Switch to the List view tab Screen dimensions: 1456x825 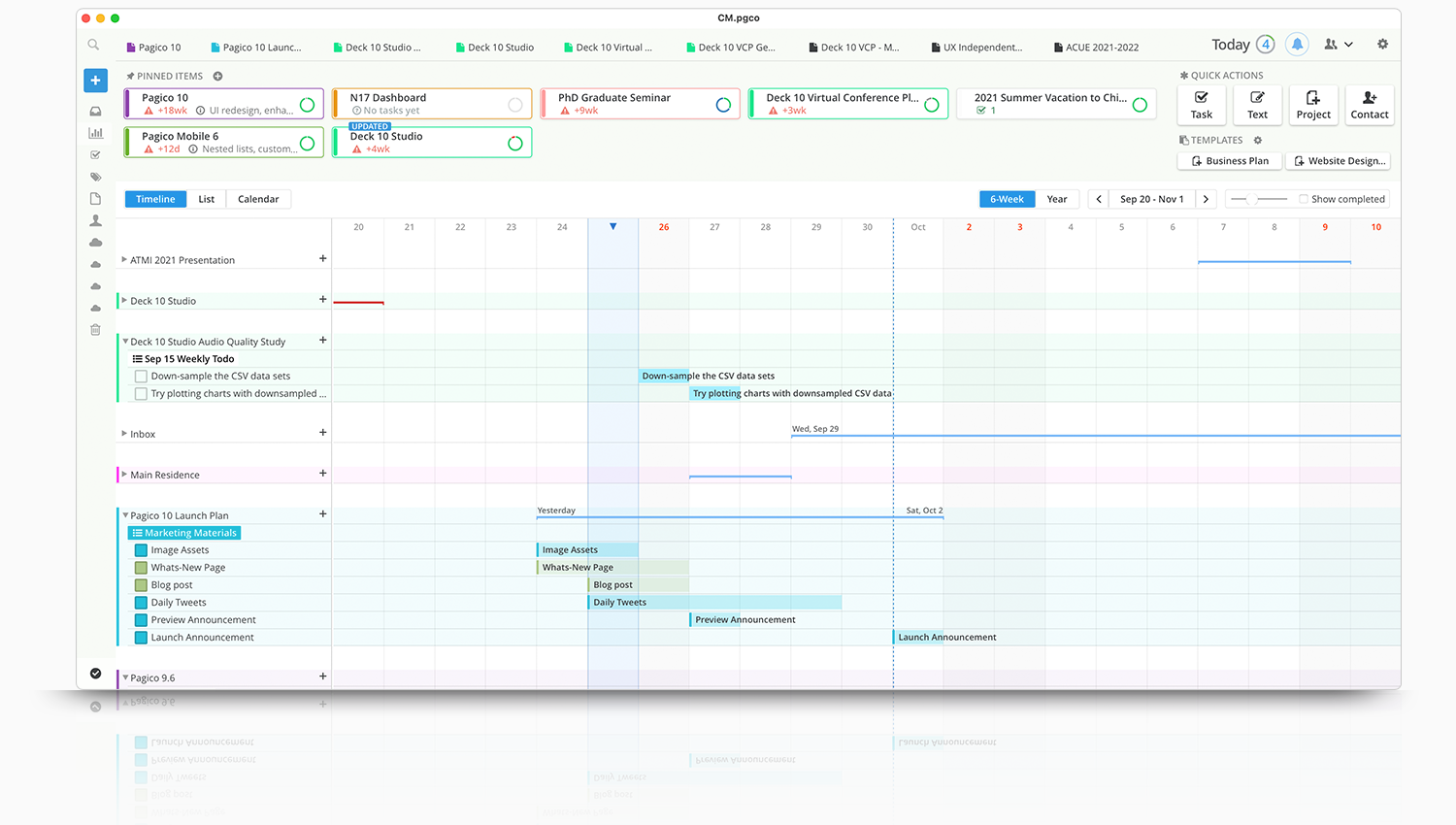coord(207,199)
